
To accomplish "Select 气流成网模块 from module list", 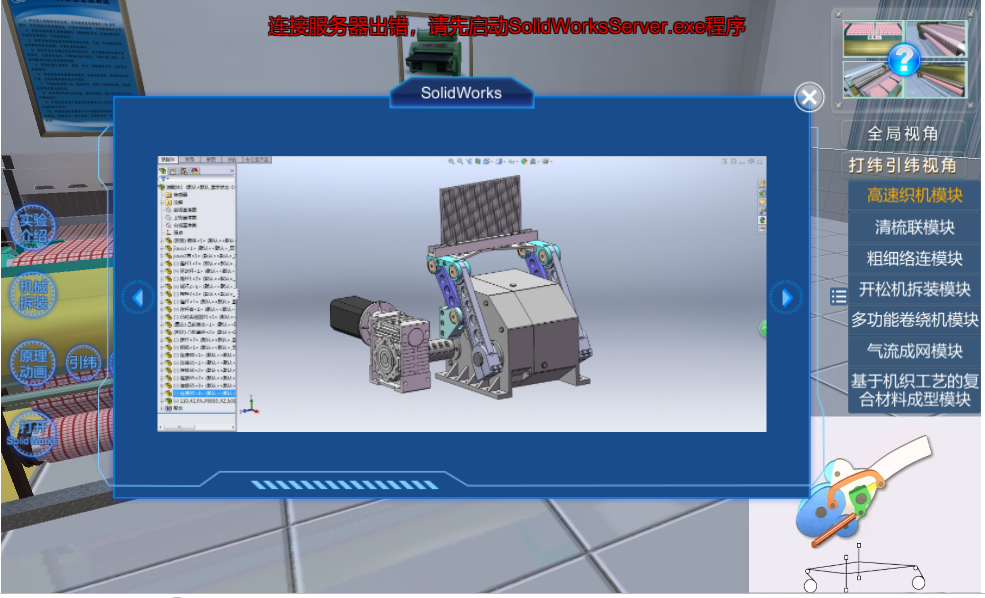I will point(914,351).
